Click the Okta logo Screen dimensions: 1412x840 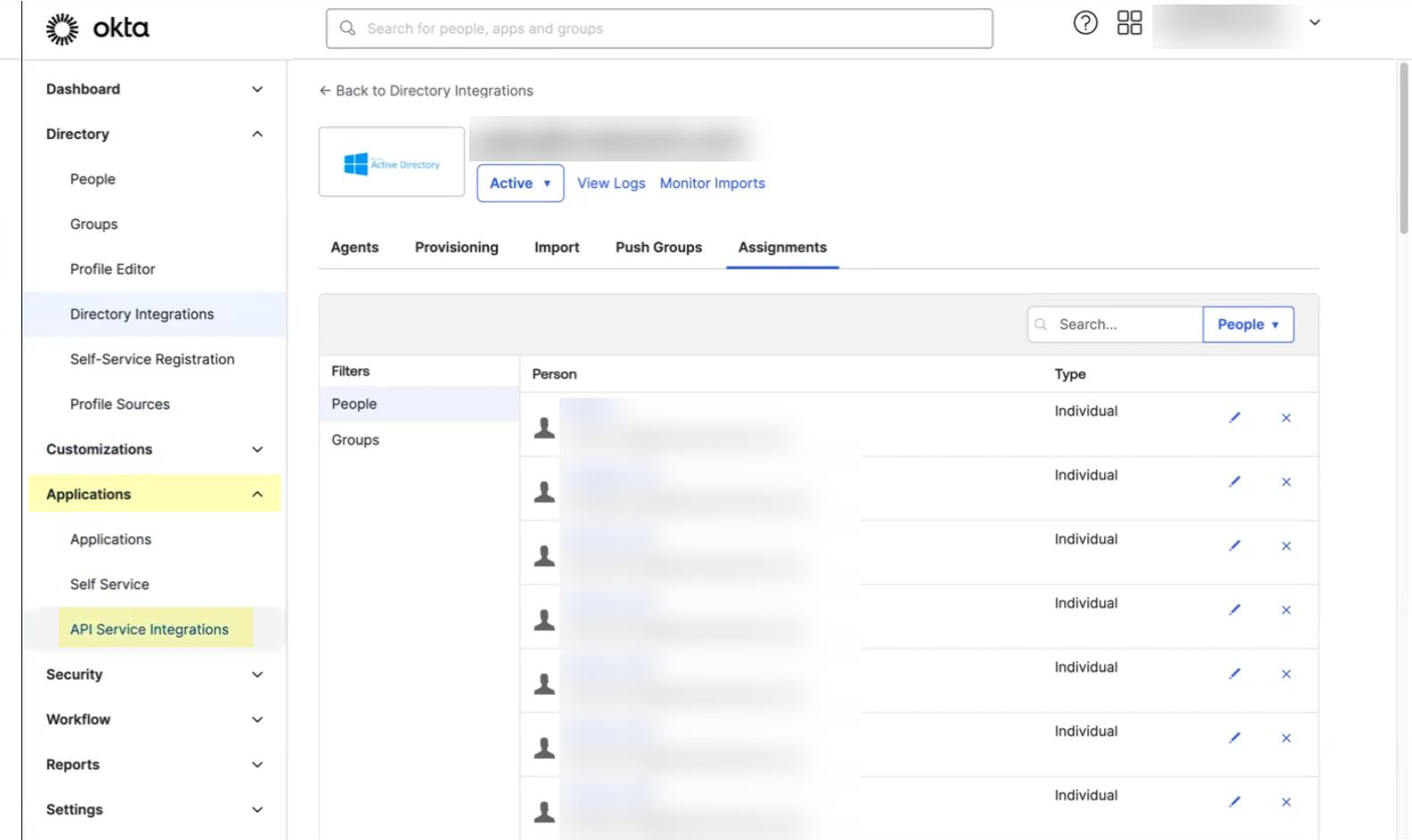[x=98, y=29]
